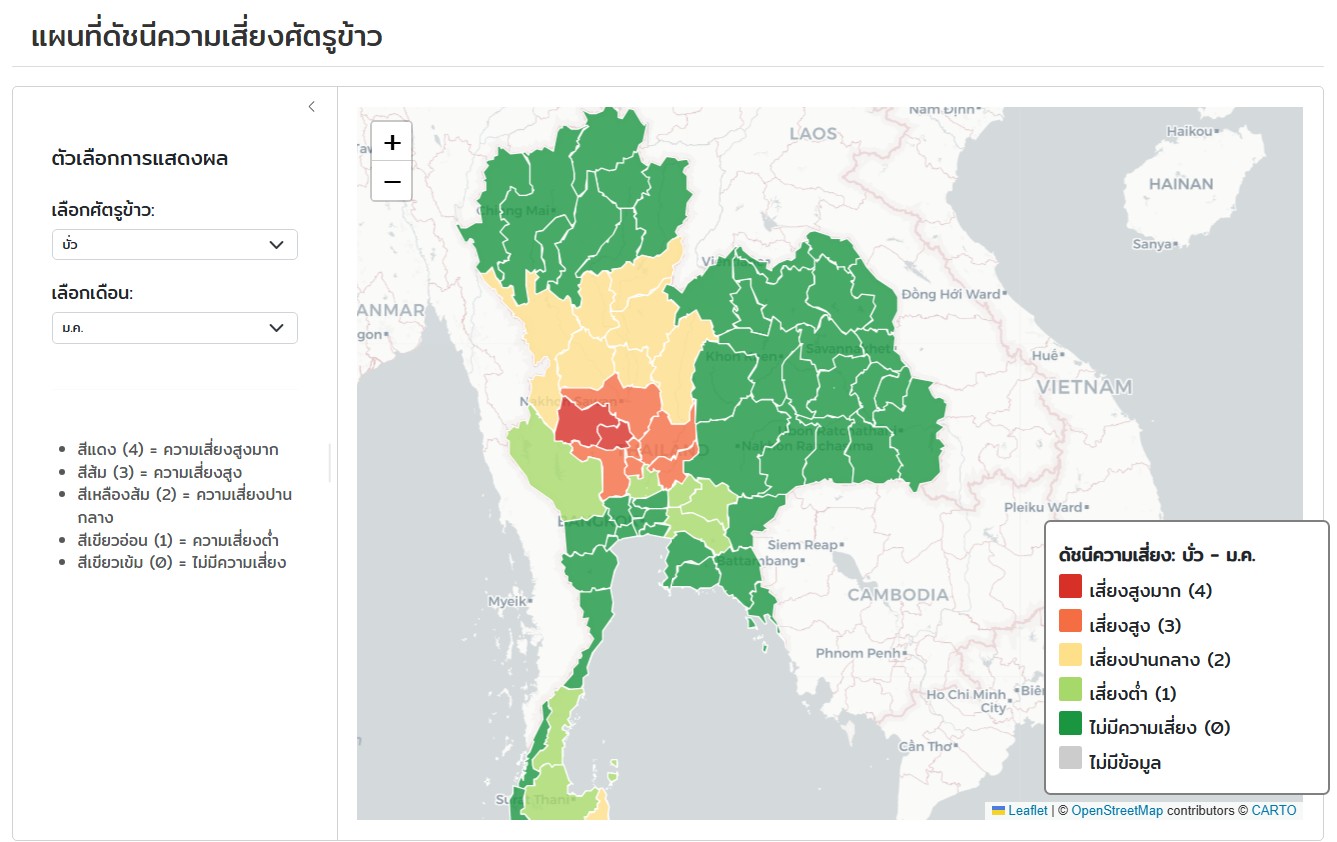Open the month dropdown showing ม.ค.

(x=175, y=327)
